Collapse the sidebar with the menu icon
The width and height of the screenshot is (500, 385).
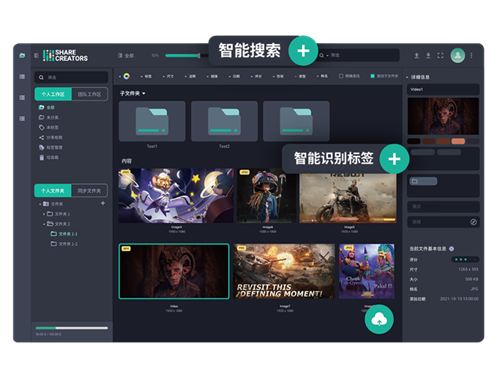[x=36, y=56]
